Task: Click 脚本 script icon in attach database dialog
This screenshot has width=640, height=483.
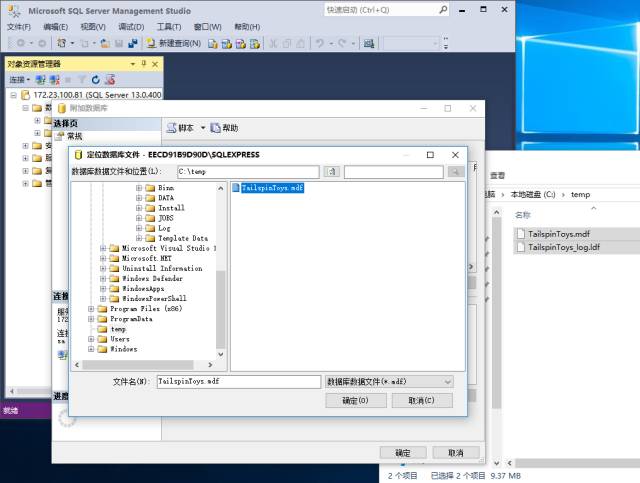Action: (171, 128)
